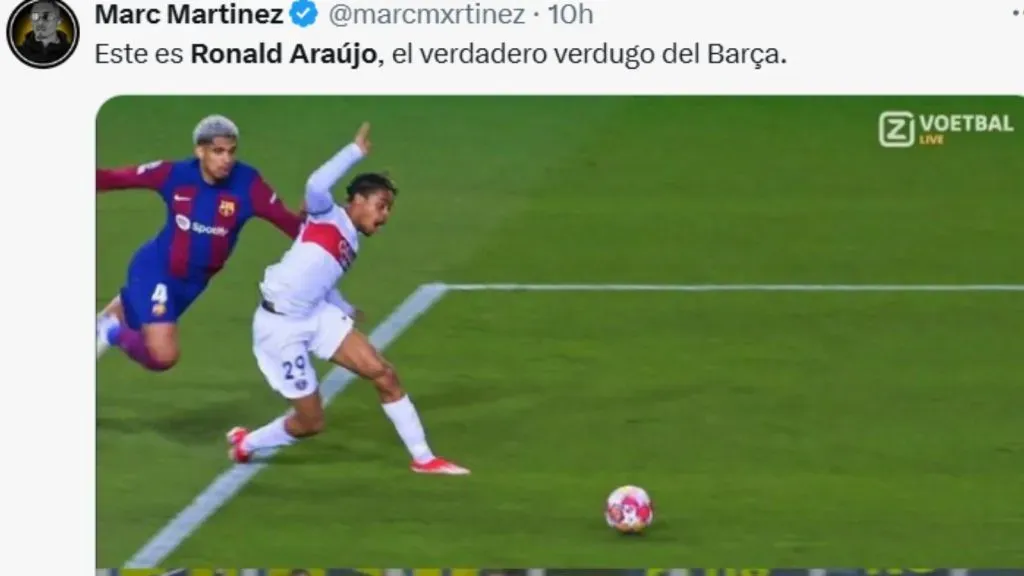Open the attached match photo
Image resolution: width=1024 pixels, height=576 pixels.
pos(560,331)
